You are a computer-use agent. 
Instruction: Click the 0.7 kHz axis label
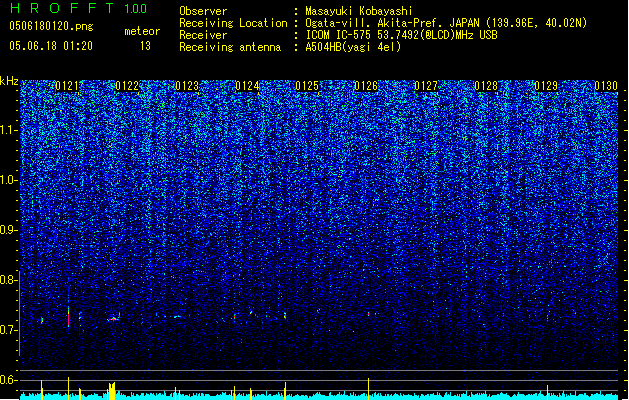point(9,330)
